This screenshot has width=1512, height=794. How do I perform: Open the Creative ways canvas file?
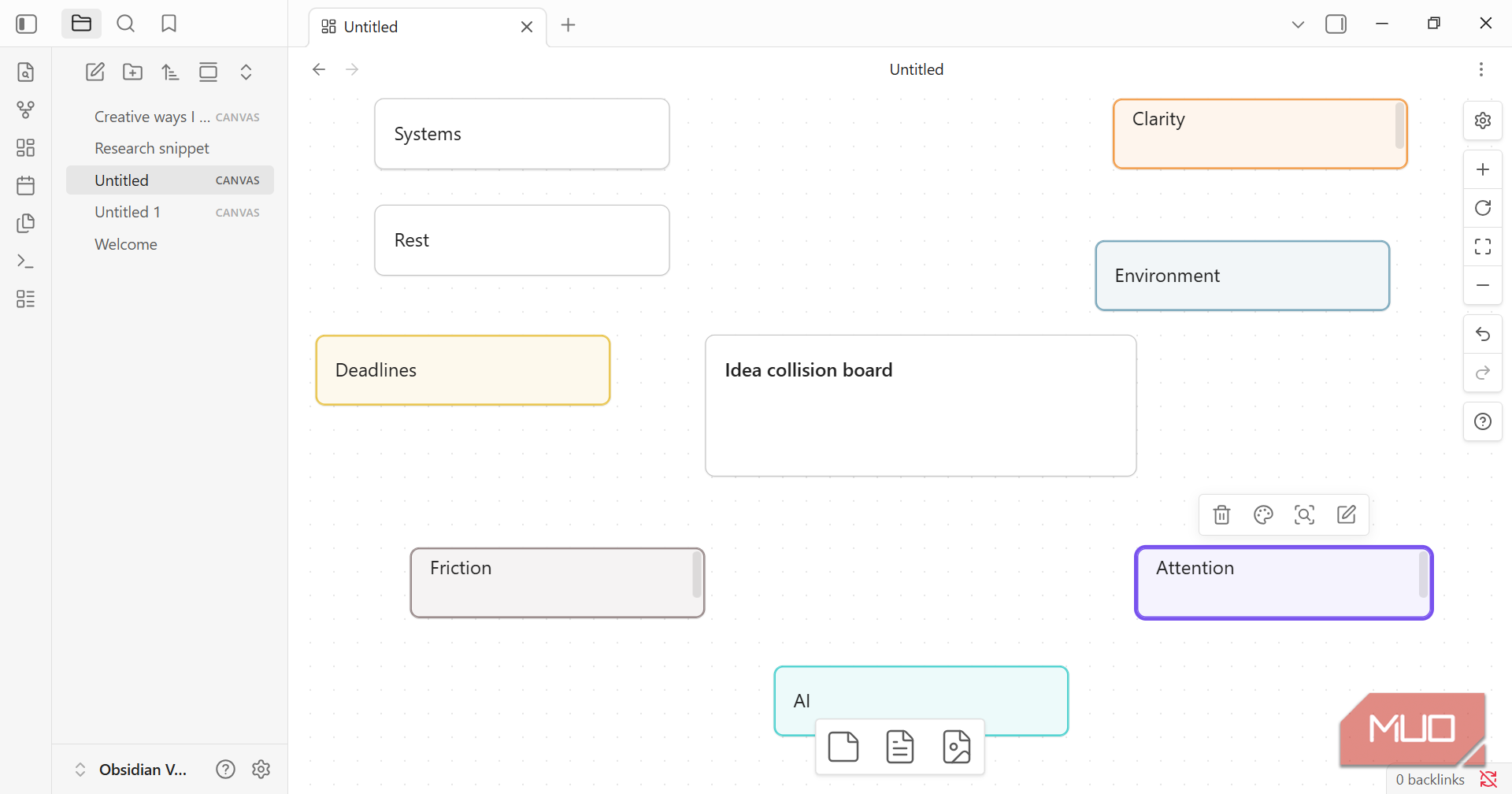pyautogui.click(x=170, y=117)
